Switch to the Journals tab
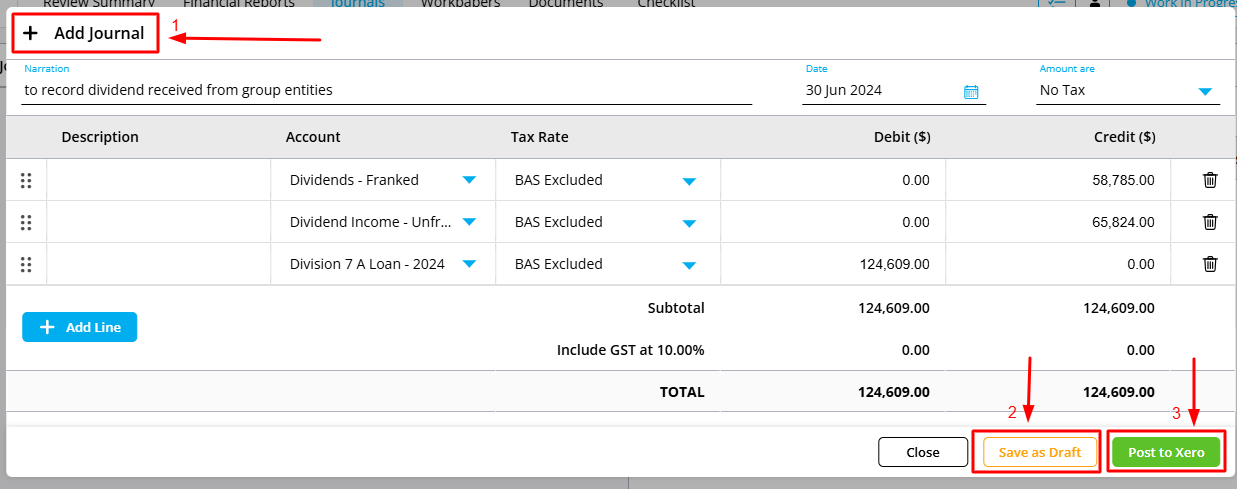The width and height of the screenshot is (1237, 489). tap(358, 4)
